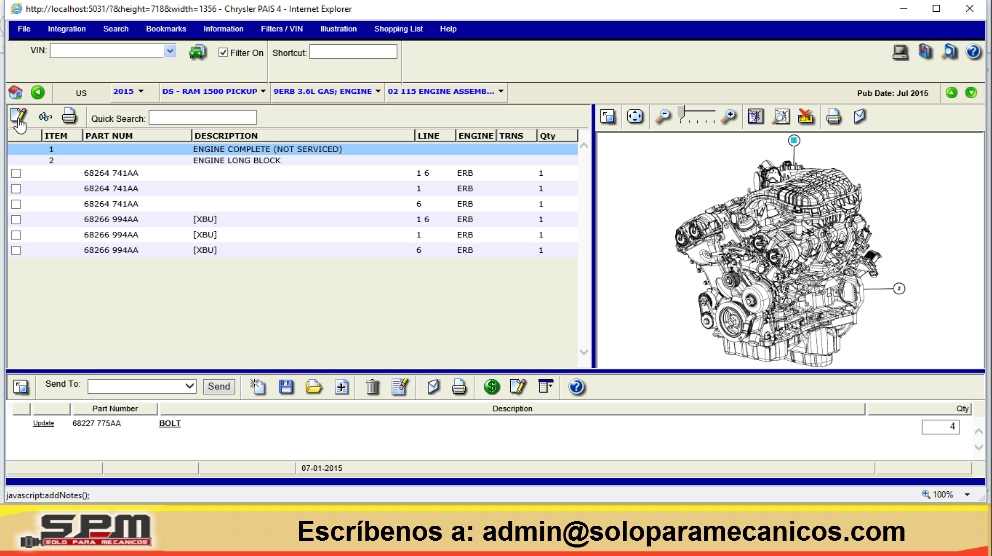The width and height of the screenshot is (992, 556).
Task: Check 68264 741AA row with line 1
Action: [16, 188]
